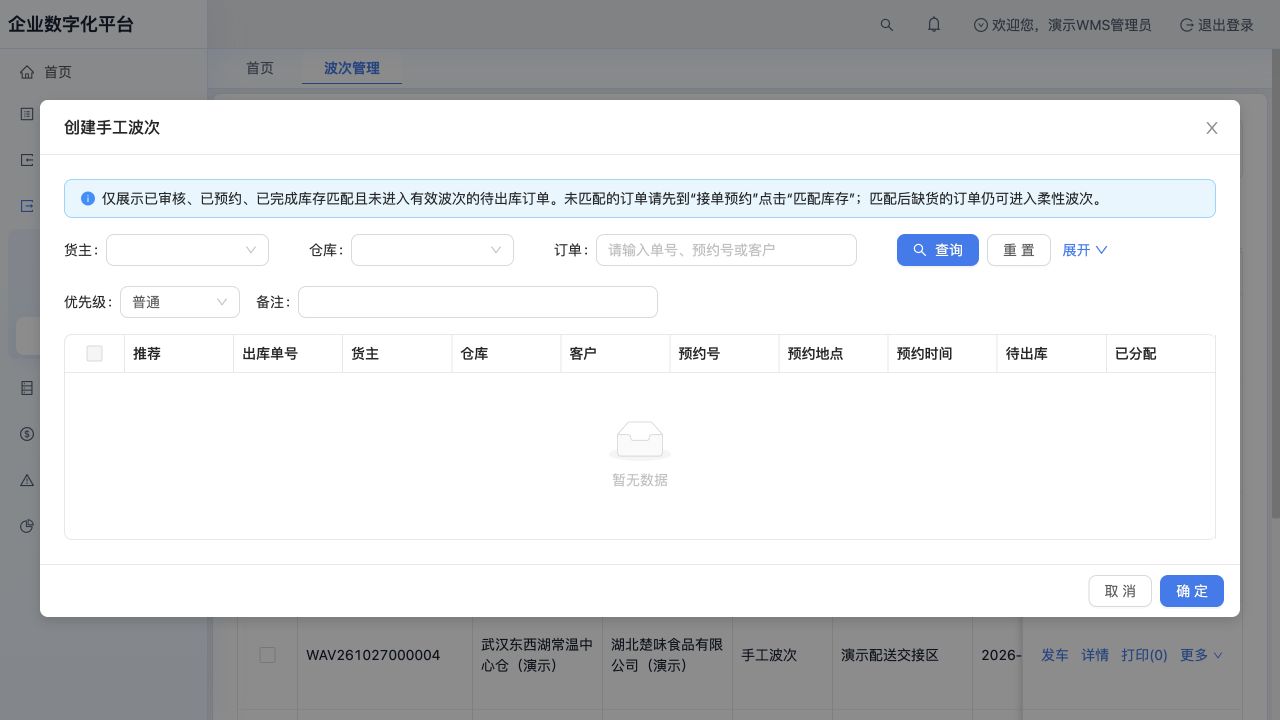
Task: Open the sidebar table-grid icon menu
Action: pos(27,388)
